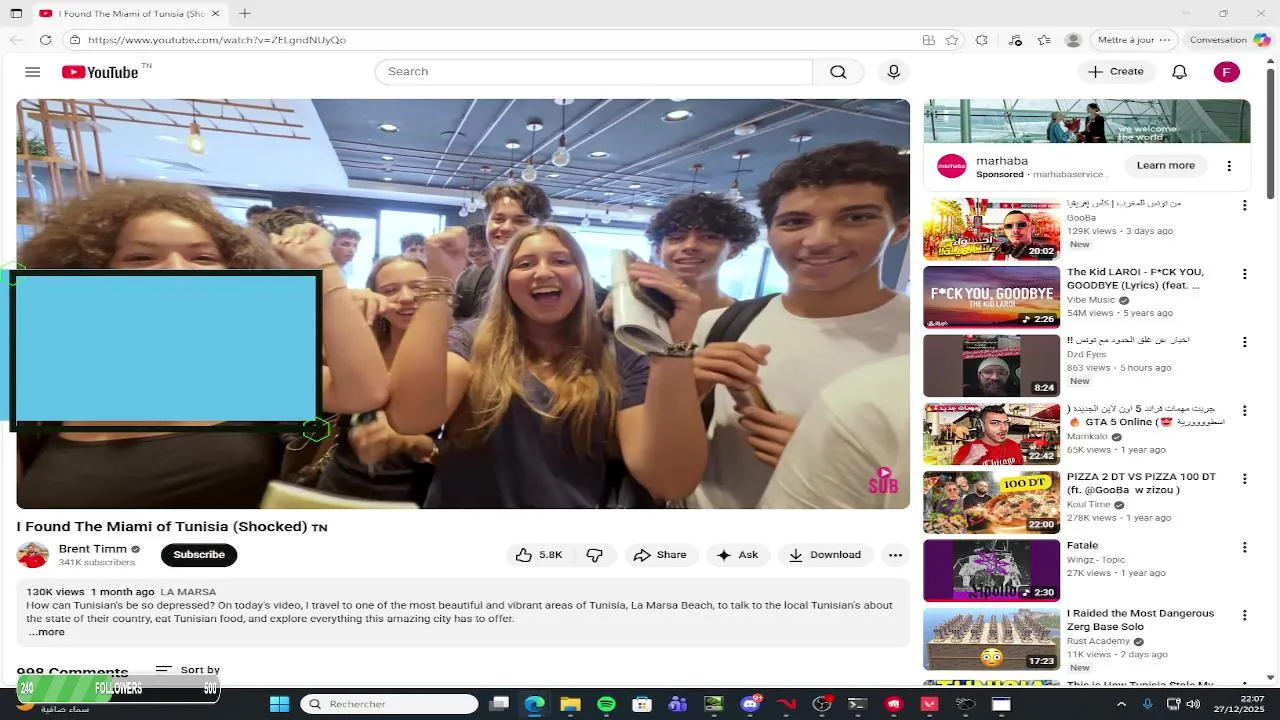Open PIZZA 2 DT VS PIZZA thumbnail
Viewport: 1280px width, 720px height.
(991, 502)
